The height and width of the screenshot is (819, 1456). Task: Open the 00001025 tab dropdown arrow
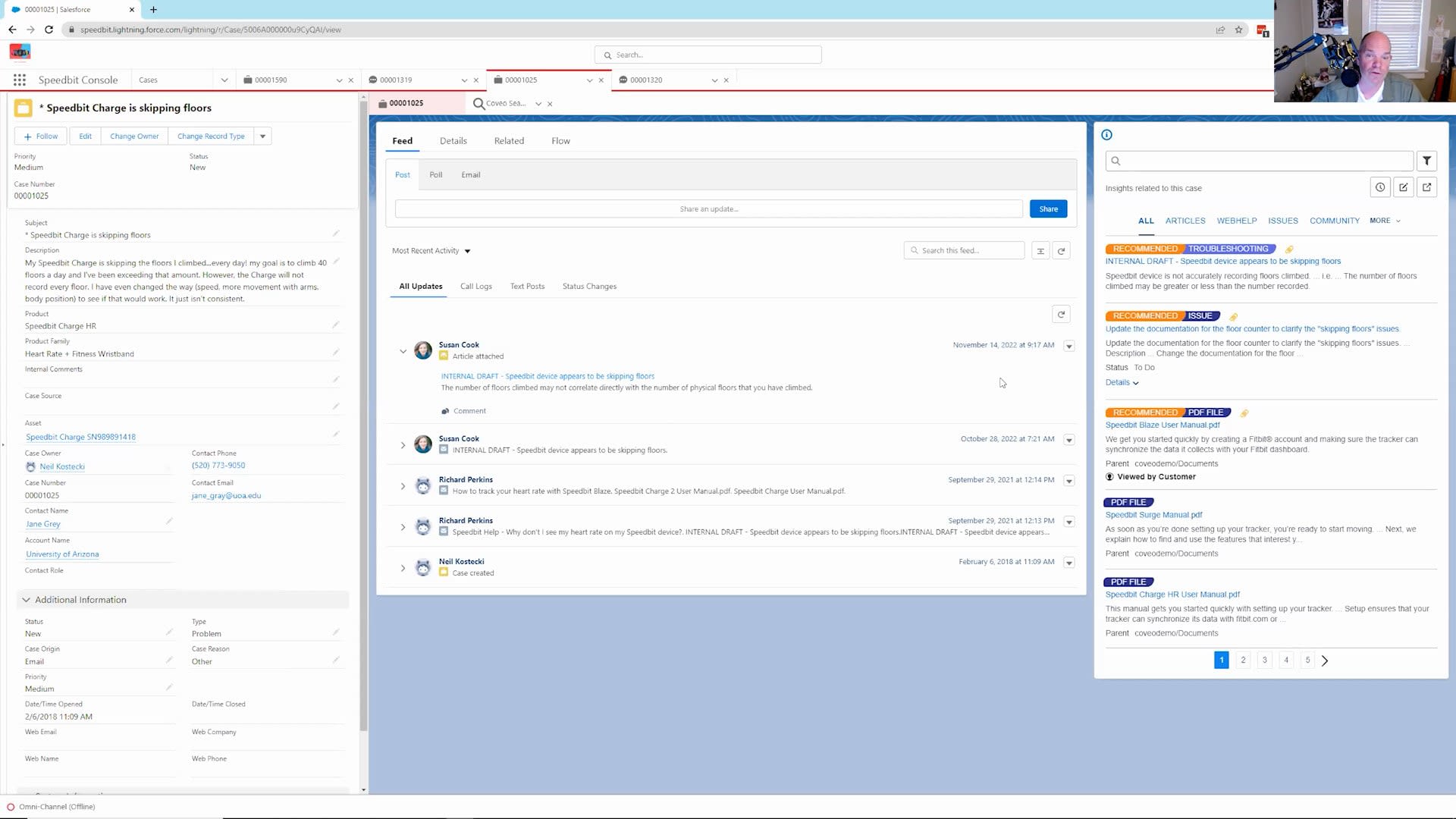tap(589, 80)
